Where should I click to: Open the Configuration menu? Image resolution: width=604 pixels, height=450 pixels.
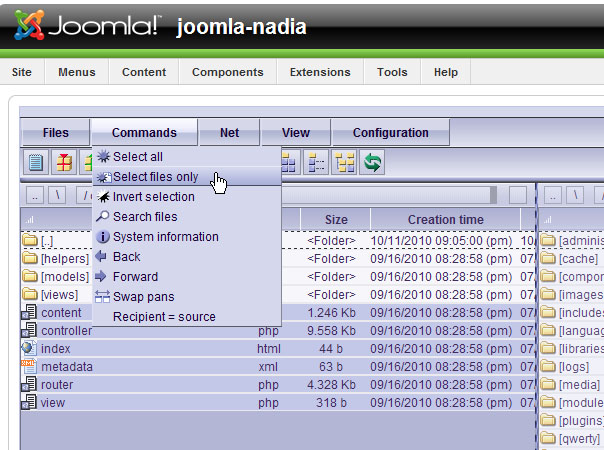point(391,133)
